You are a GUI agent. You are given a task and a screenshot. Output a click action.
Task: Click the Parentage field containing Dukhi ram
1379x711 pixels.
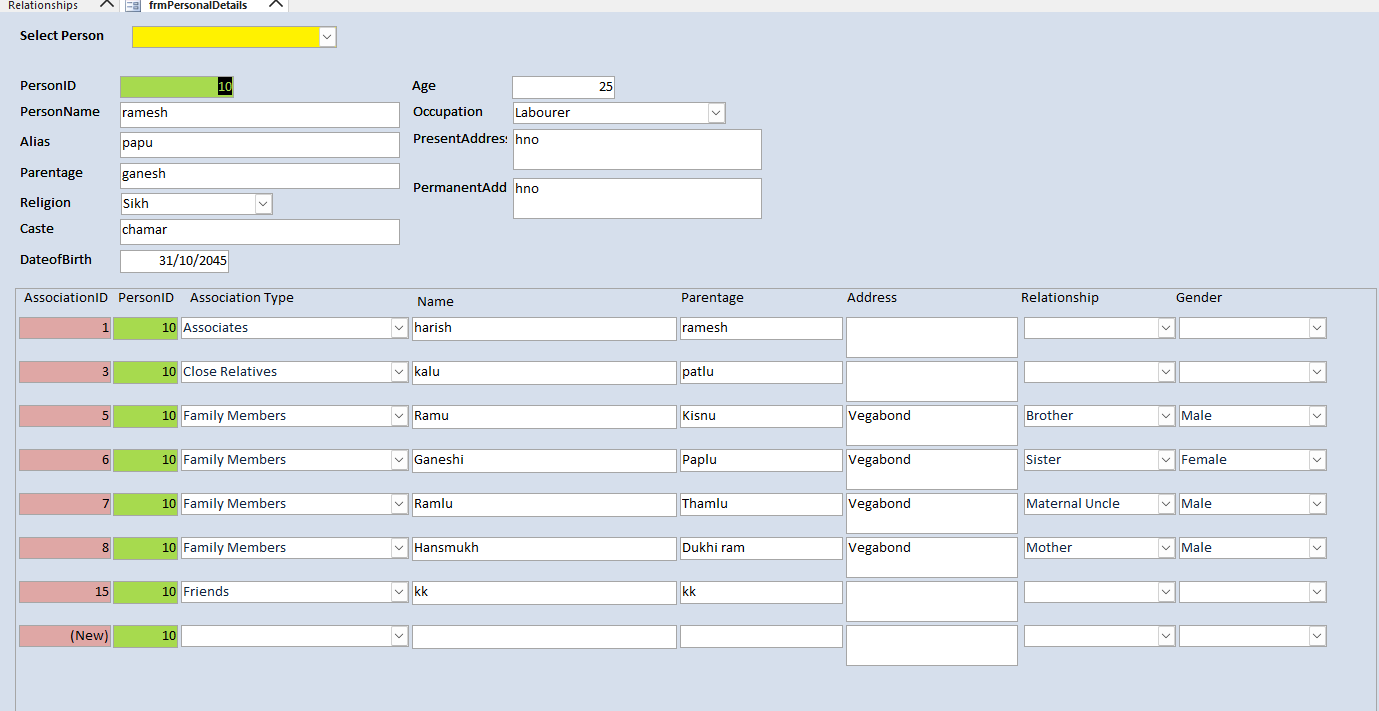pos(761,548)
